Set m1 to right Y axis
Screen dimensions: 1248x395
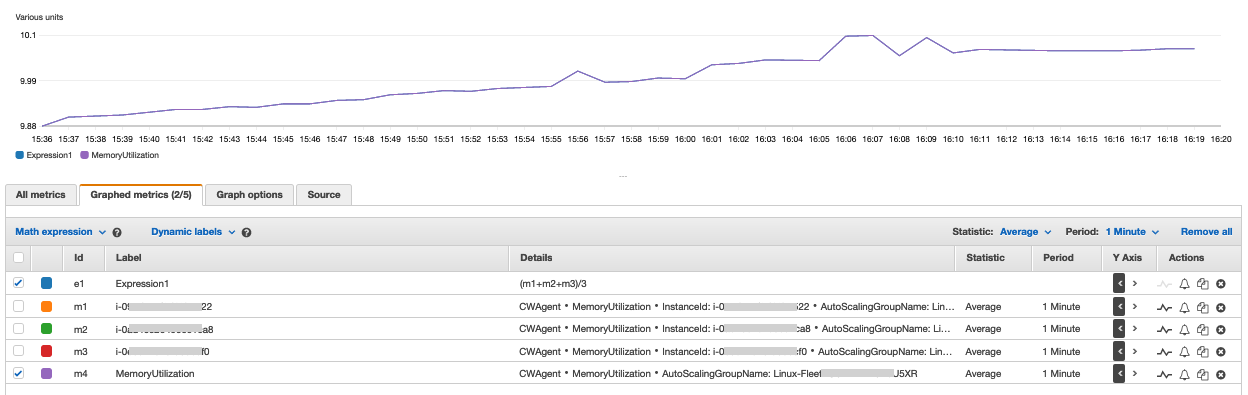click(x=1134, y=306)
